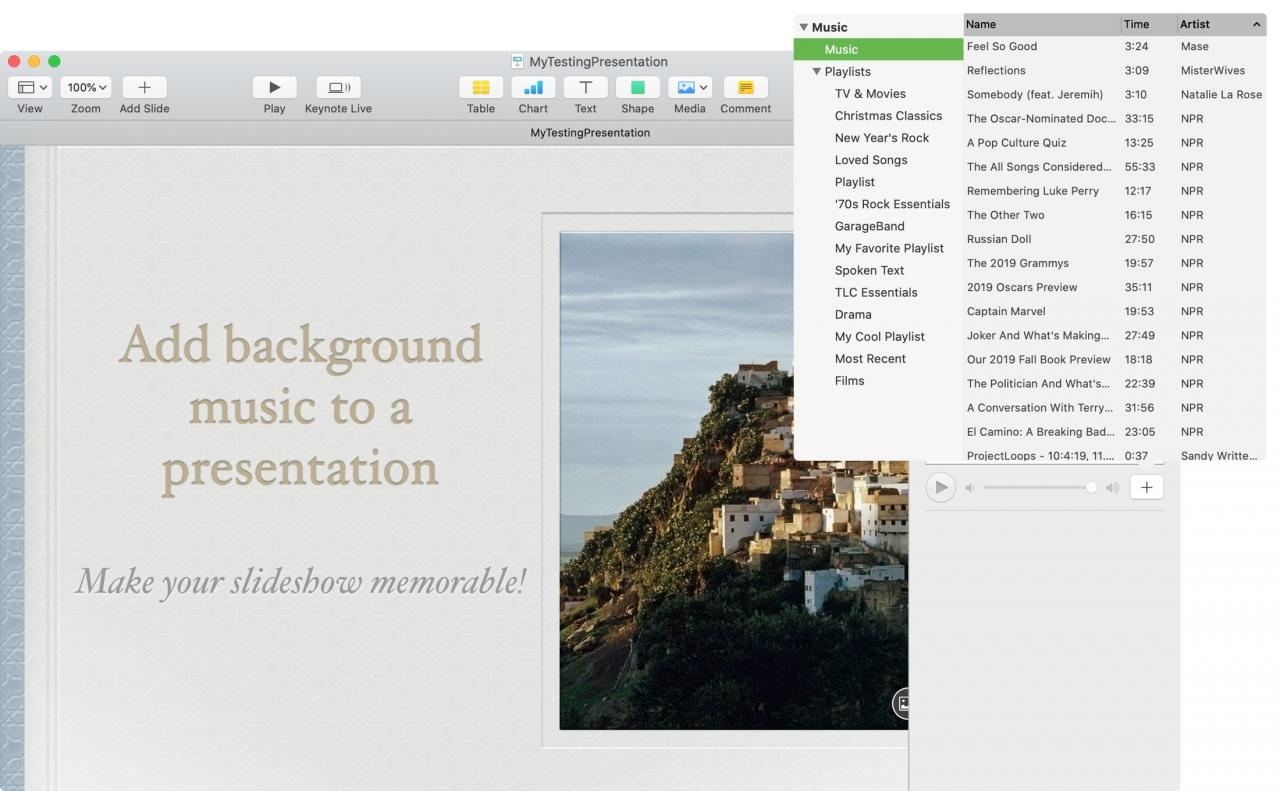Open the 100% Zoom dropdown
This screenshot has width=1280, height=791.
(86, 88)
